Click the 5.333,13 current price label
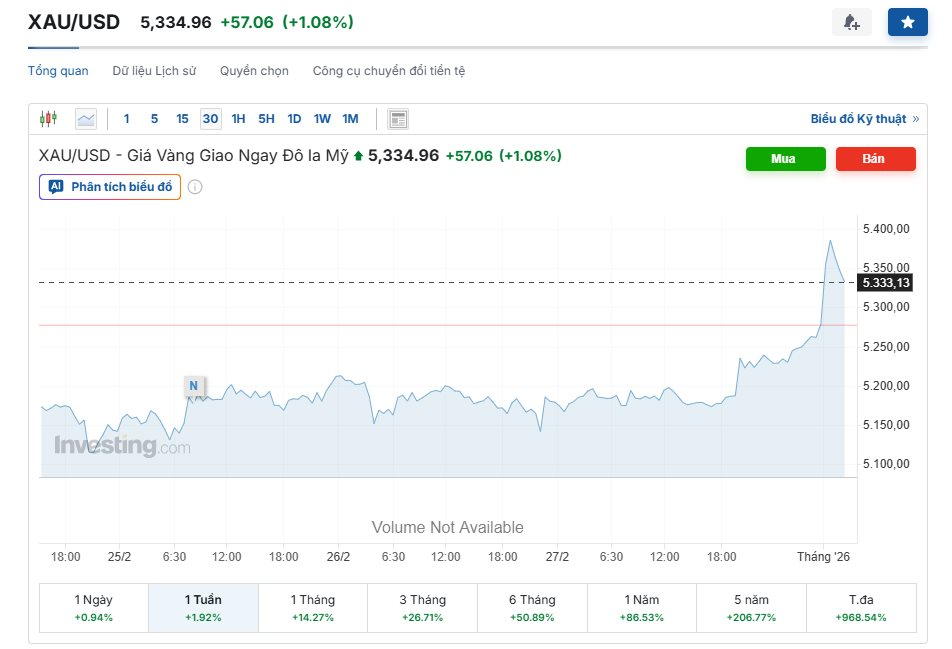Screen dimensions: 952x649 point(885,283)
